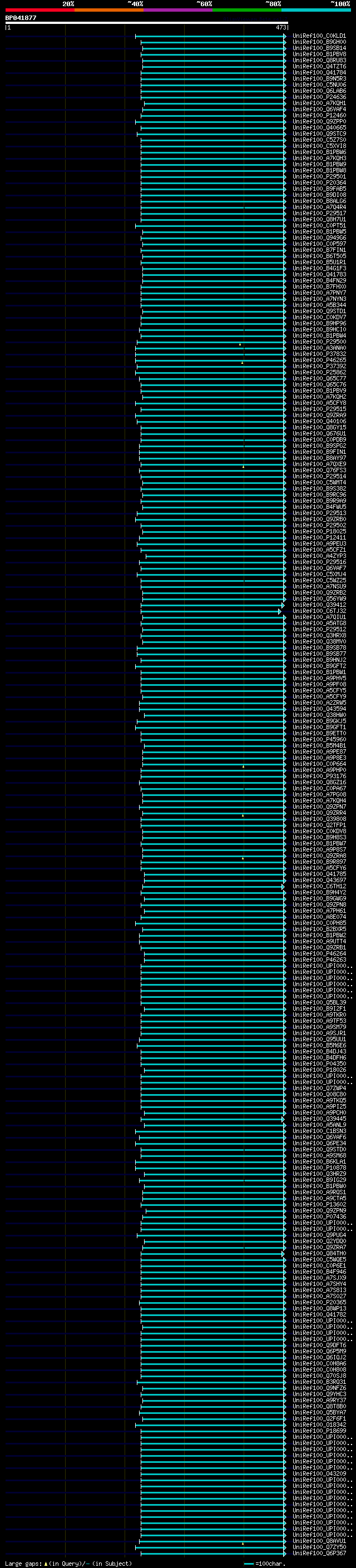This screenshot has height=1568, width=356.
Task: Click the green ~80% identity legend segment
Action: click(x=247, y=10)
